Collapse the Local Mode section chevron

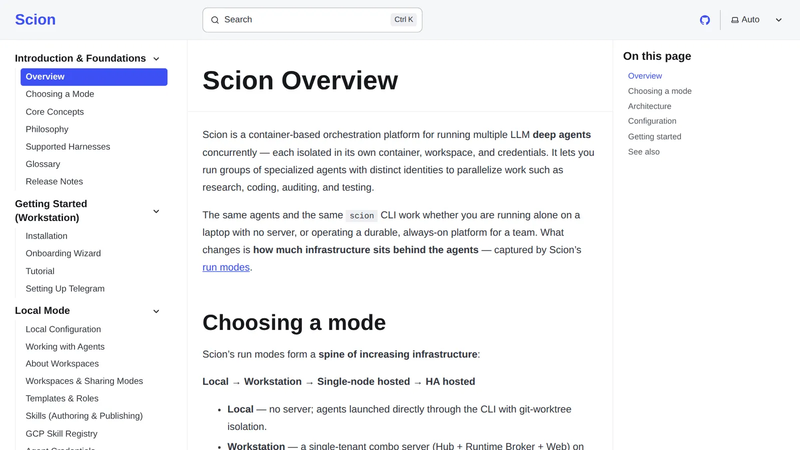[x=156, y=311]
